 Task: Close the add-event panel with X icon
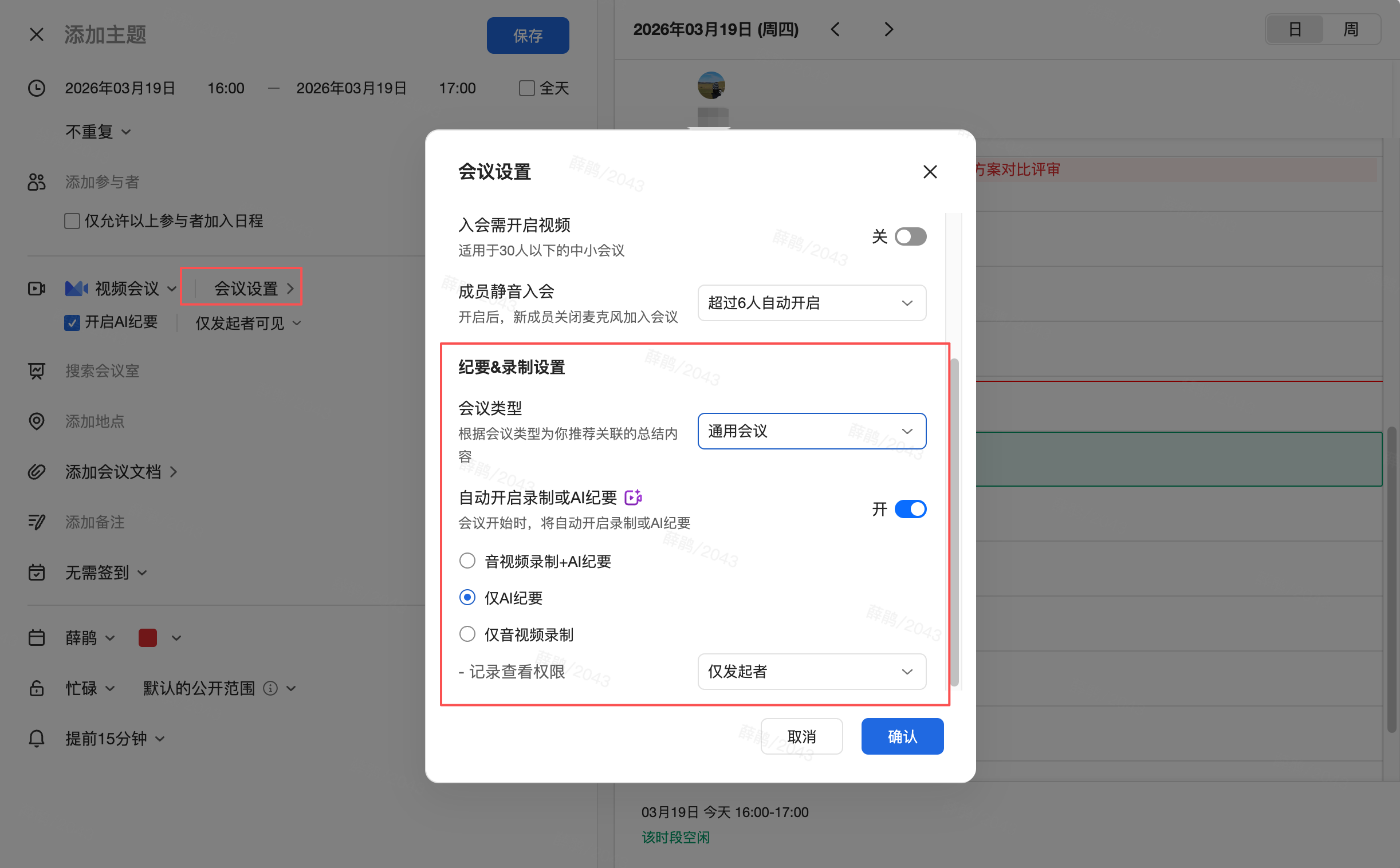coord(36,34)
